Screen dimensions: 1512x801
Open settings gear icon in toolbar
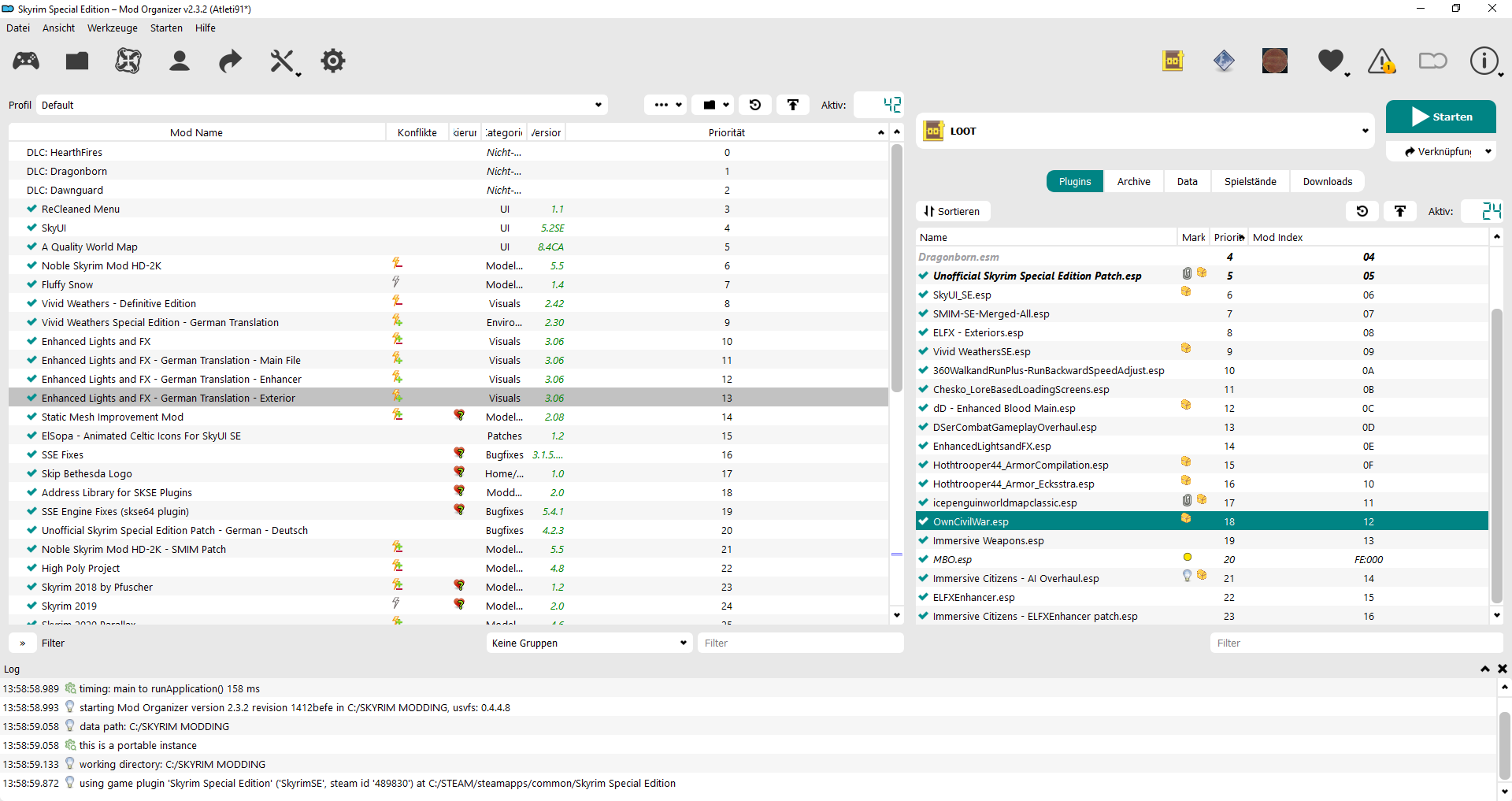(x=333, y=61)
